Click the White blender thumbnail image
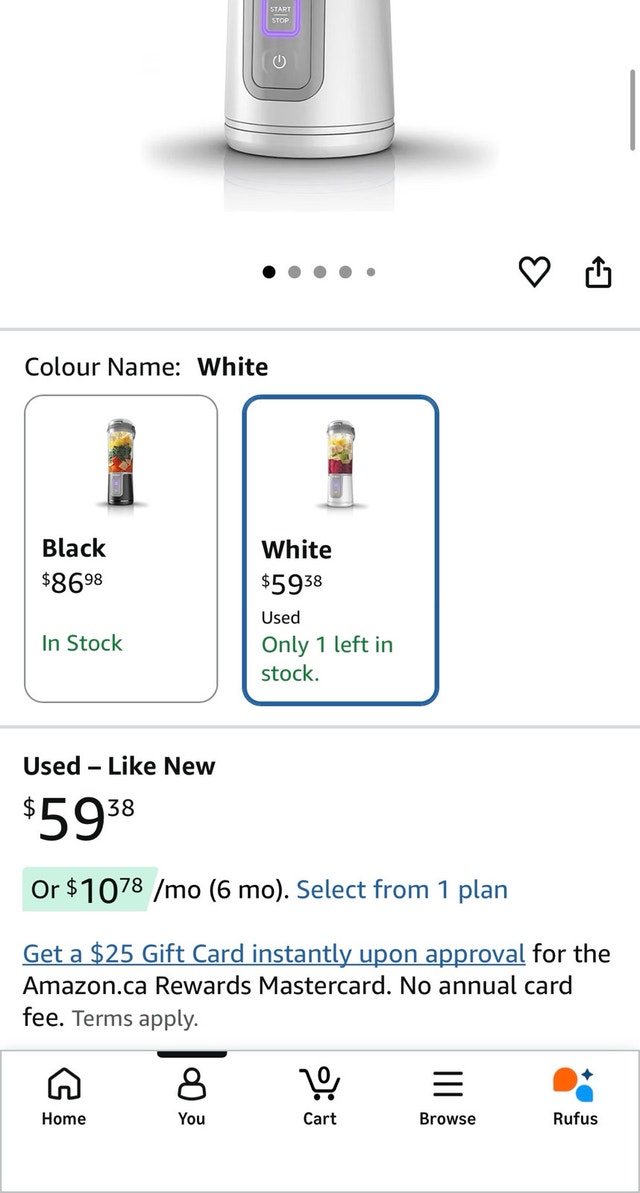This screenshot has width=640, height=1193. [340, 463]
